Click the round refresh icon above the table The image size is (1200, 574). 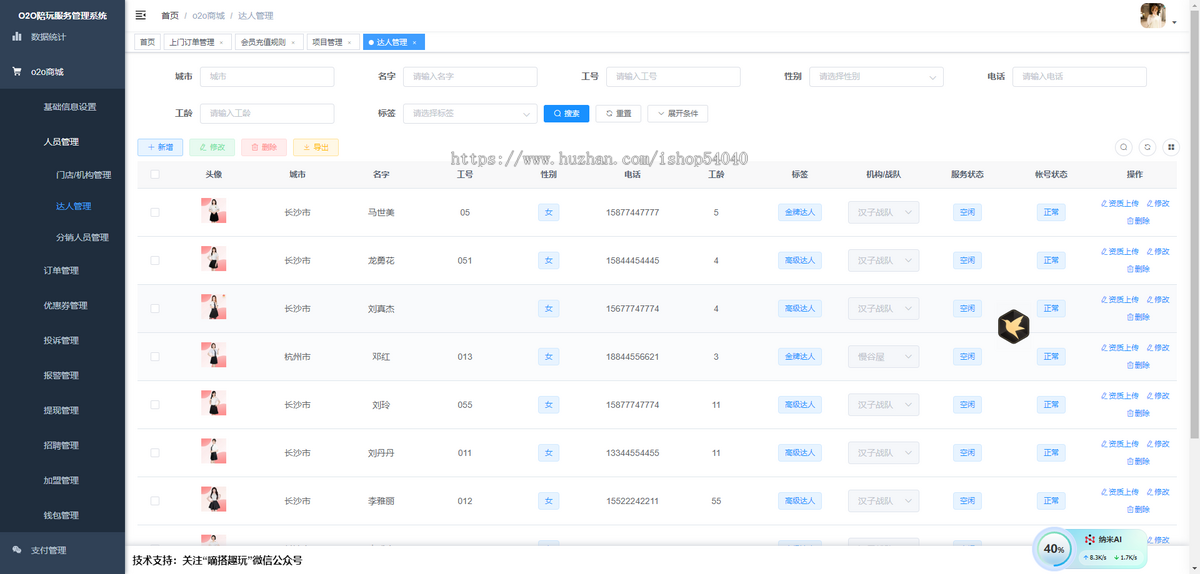pos(1148,147)
